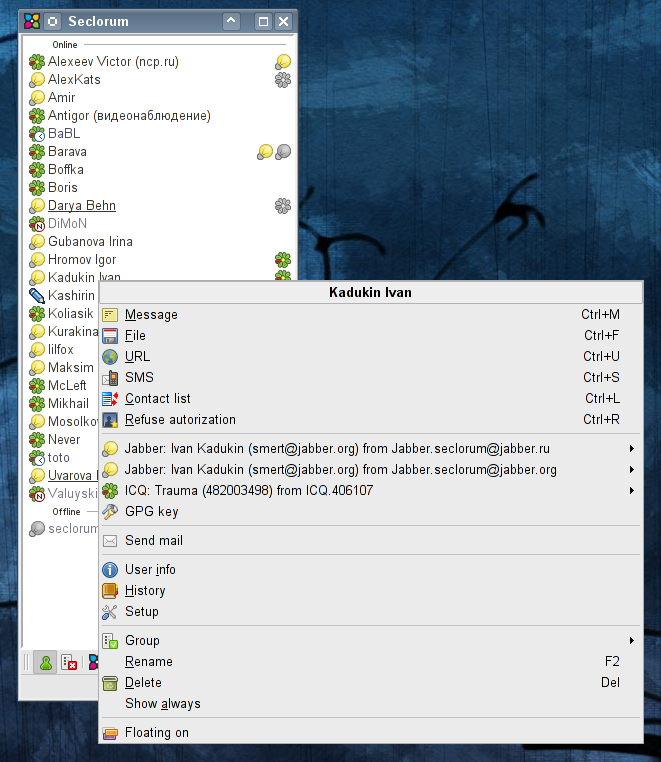Click the grey bulb in Barava's row

tap(283, 152)
